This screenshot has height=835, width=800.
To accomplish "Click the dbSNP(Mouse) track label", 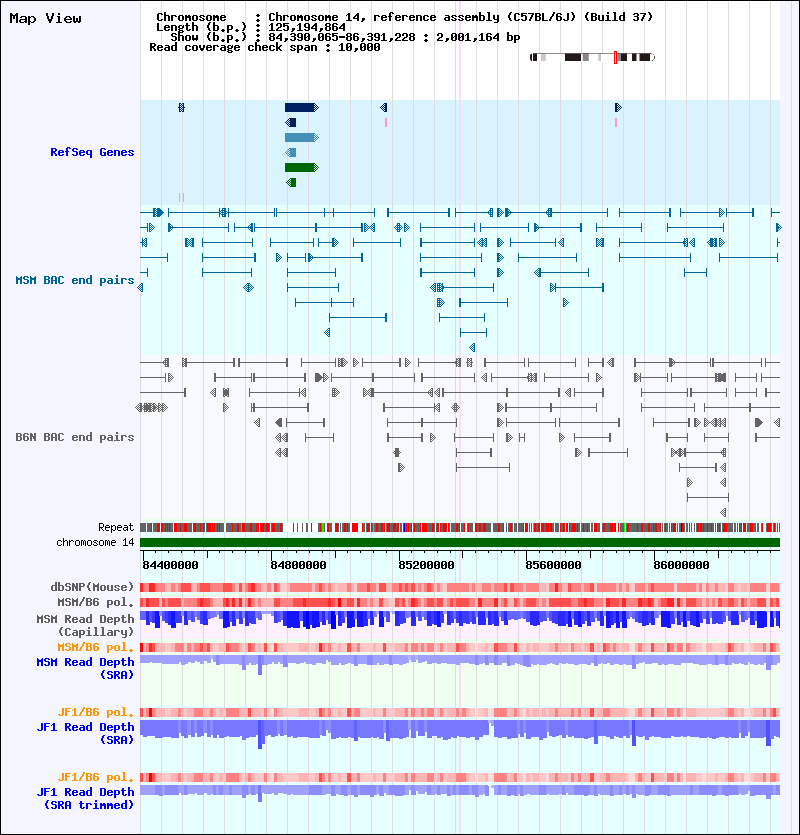I will point(92,587).
